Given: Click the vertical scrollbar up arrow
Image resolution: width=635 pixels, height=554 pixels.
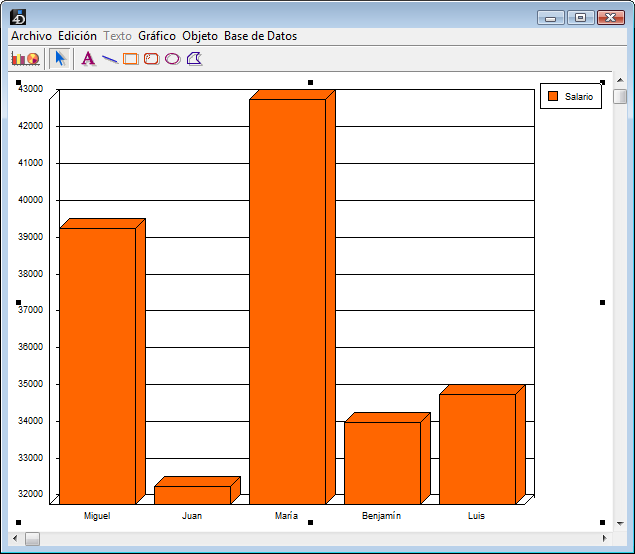Looking at the screenshot, I should point(620,80).
